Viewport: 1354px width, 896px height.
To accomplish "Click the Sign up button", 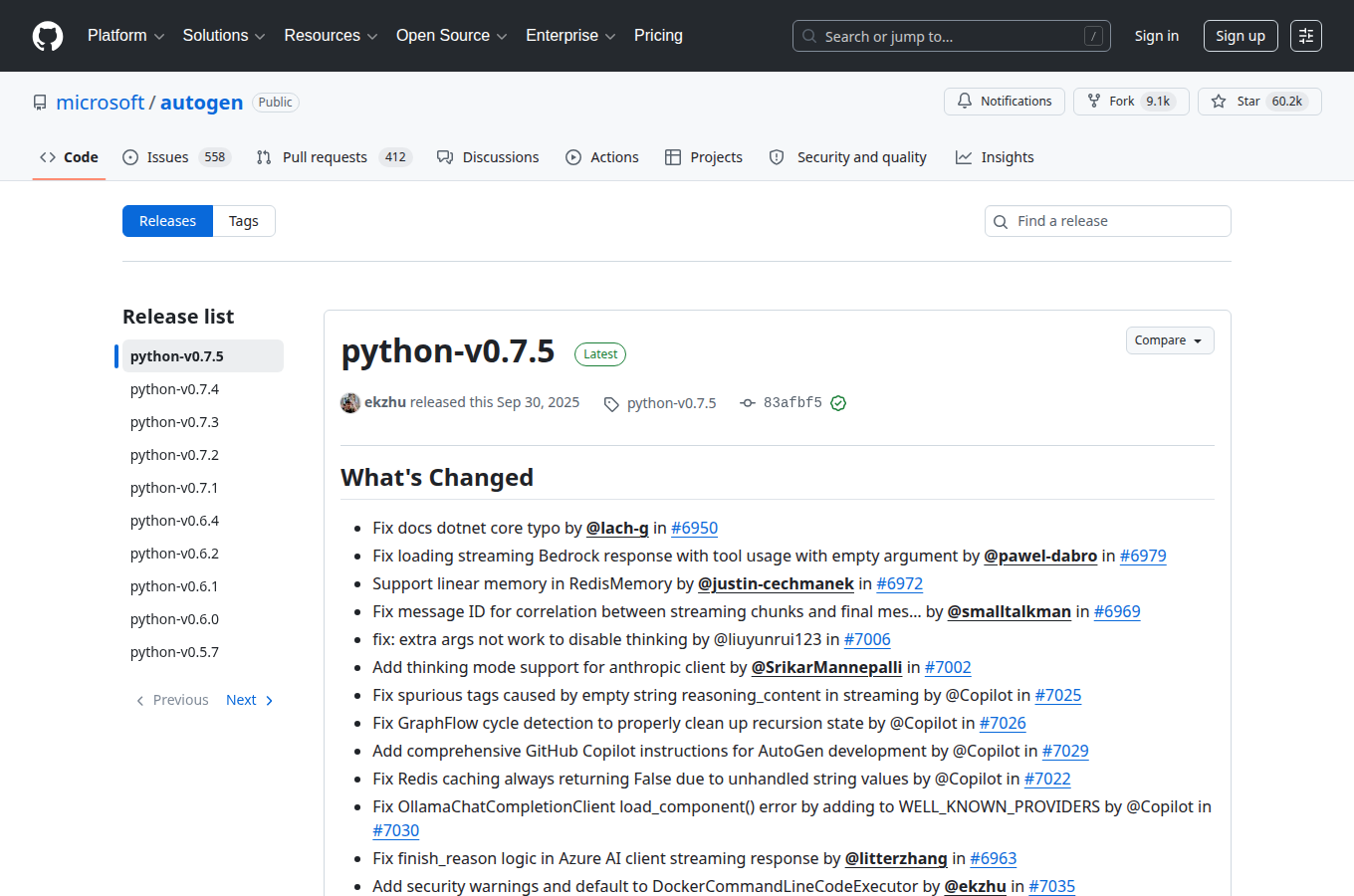I will 1241,36.
